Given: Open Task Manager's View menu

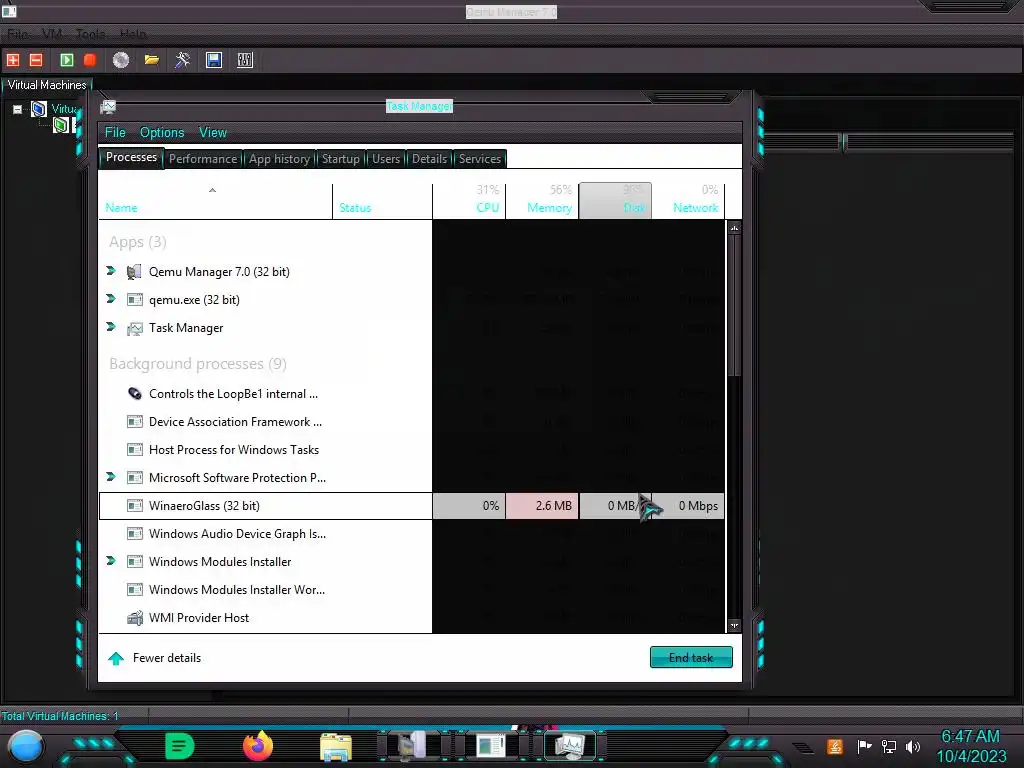Looking at the screenshot, I should coord(213,133).
